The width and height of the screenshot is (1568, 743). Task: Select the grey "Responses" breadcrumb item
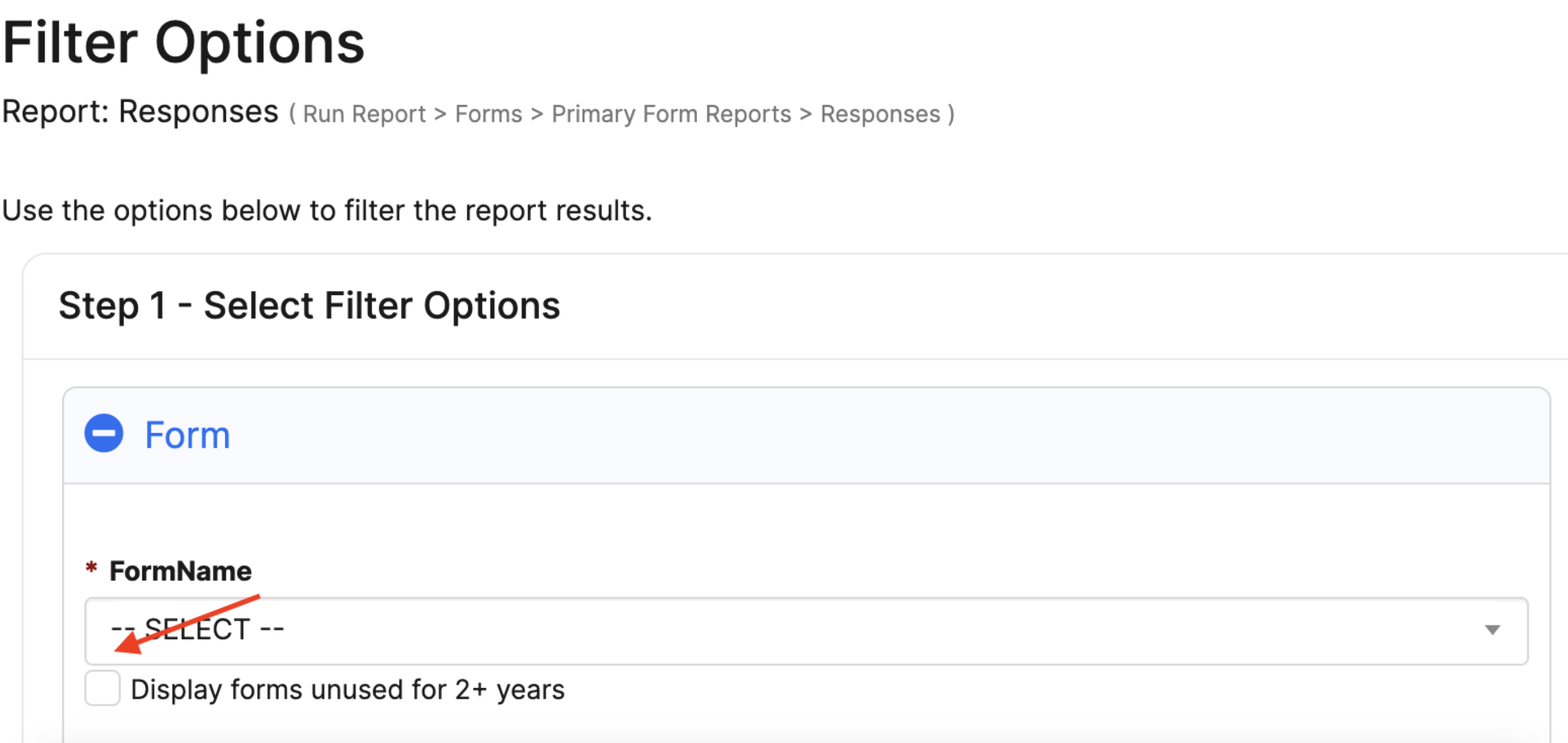pos(879,114)
